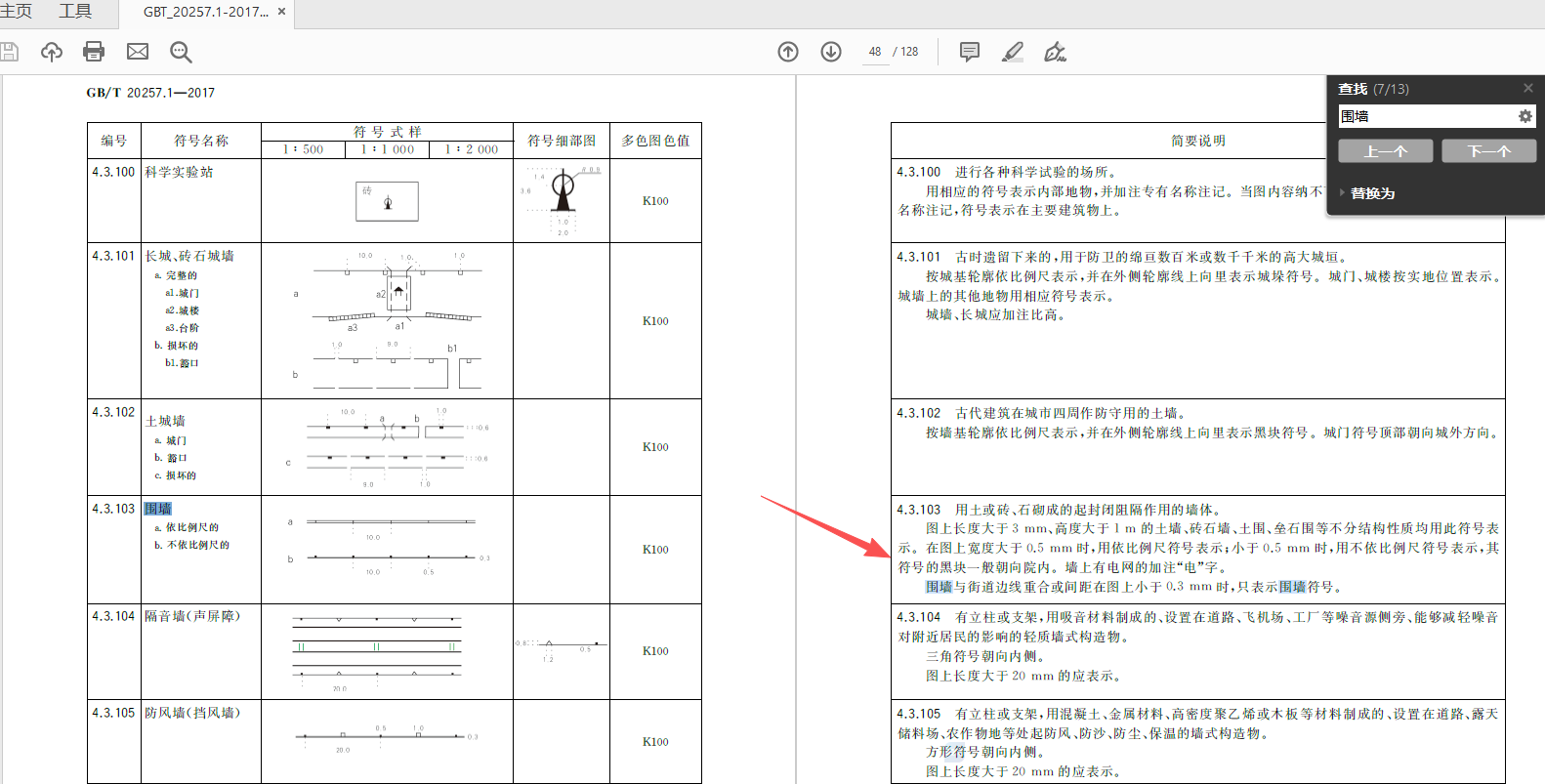Click highlighted 围墙 in row 4.3.103
1545x784 pixels.
point(158,509)
